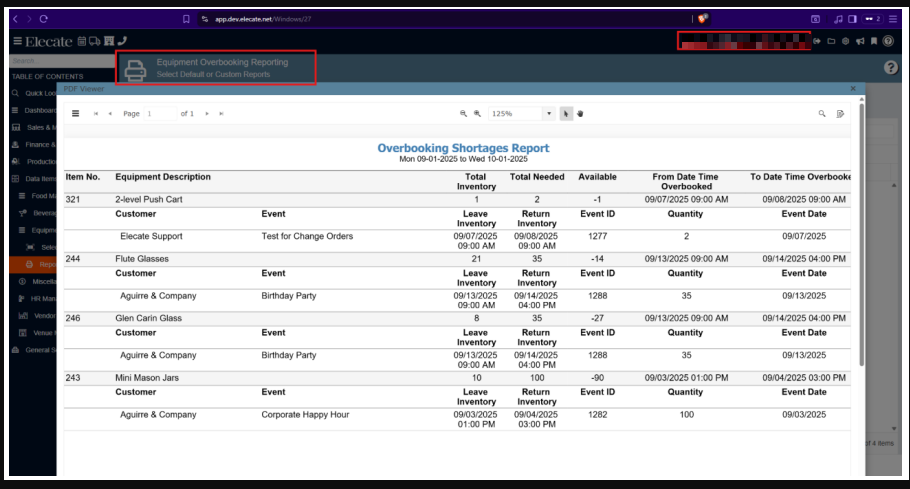Click the Equipment Overbooking Reporting printer button
This screenshot has height=489, width=910.
(x=135, y=68)
